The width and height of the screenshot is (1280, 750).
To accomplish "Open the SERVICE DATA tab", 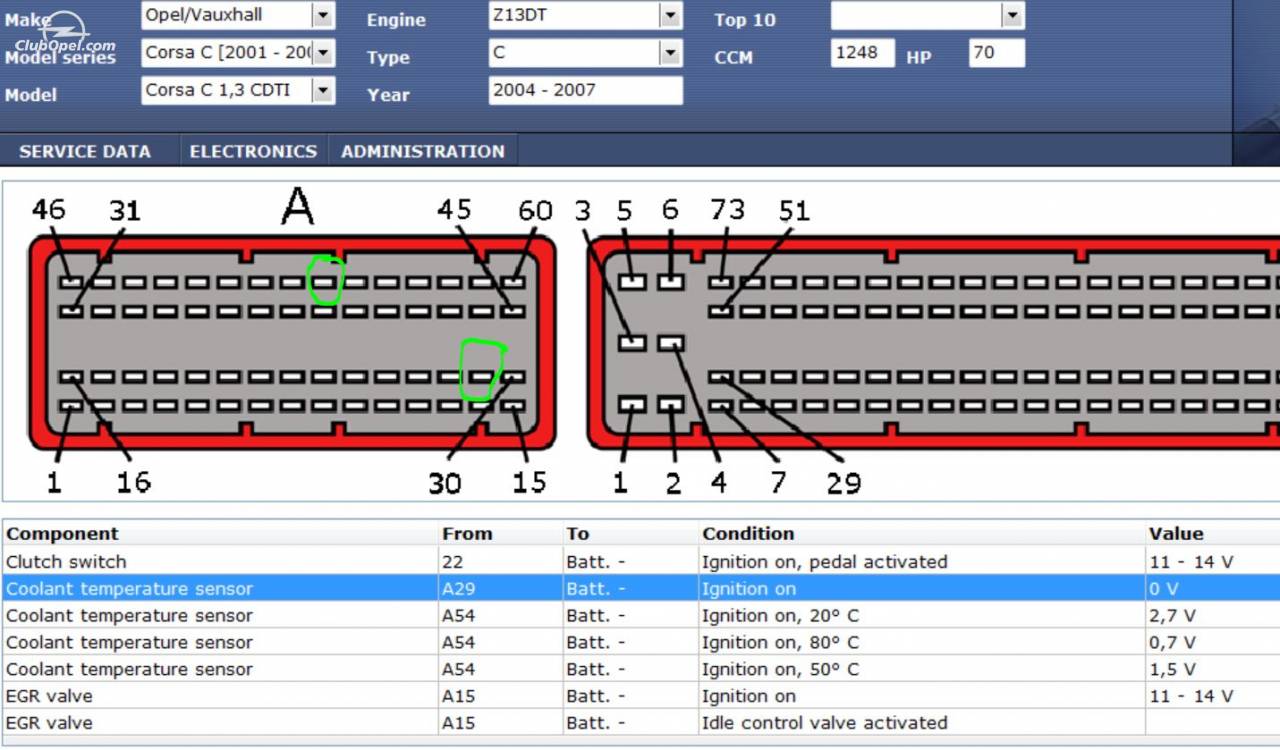I will [x=85, y=151].
